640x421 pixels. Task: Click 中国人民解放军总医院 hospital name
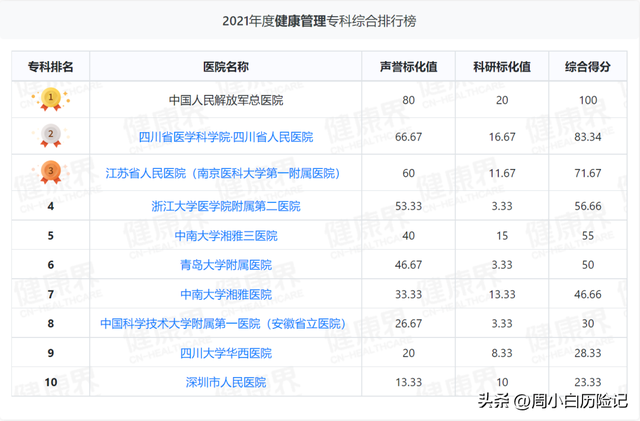click(x=226, y=100)
